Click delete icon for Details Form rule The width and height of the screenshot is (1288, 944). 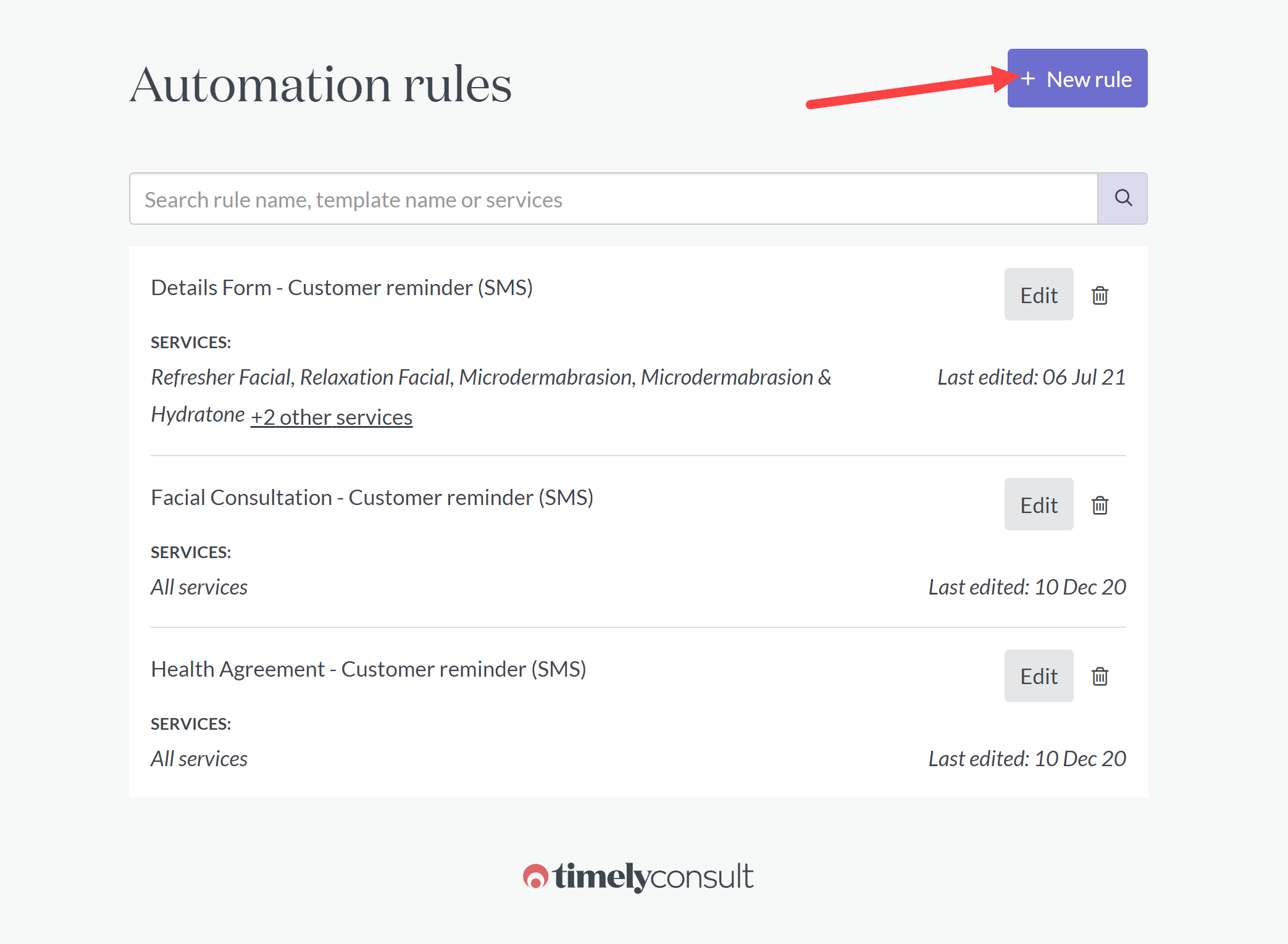point(1100,294)
